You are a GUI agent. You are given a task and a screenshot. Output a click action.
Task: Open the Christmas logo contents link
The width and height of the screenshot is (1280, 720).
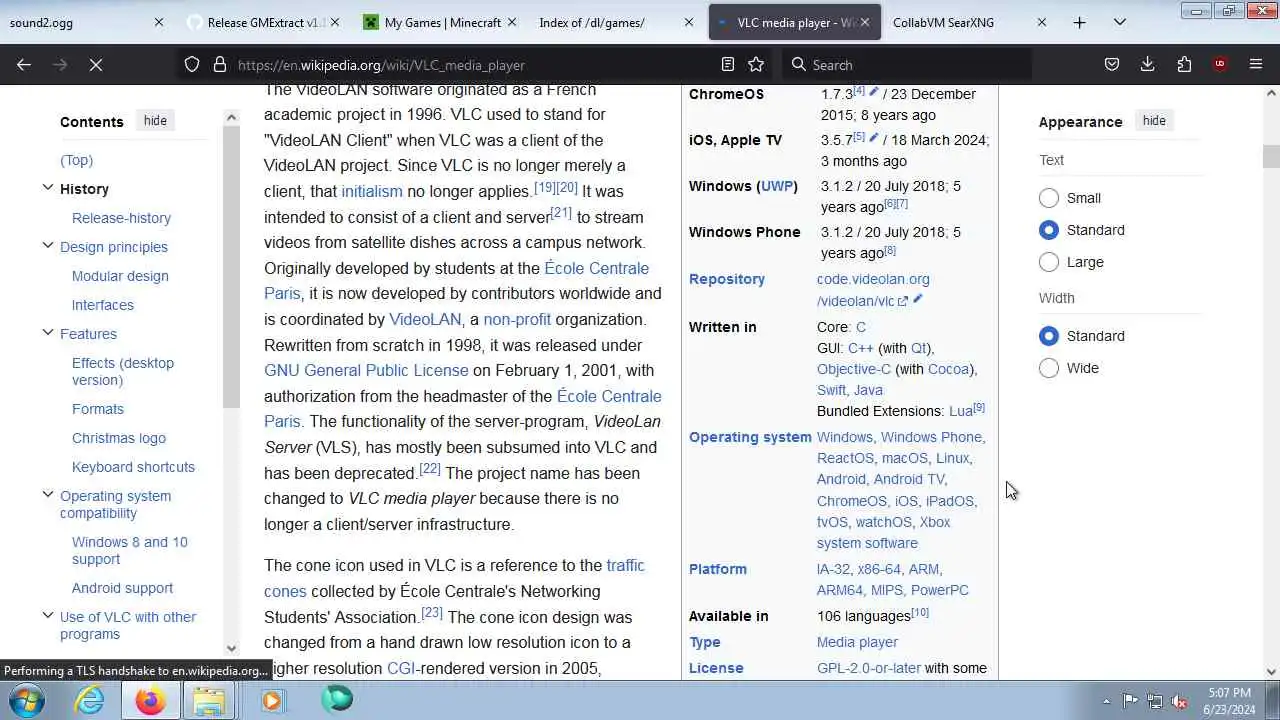pos(119,438)
